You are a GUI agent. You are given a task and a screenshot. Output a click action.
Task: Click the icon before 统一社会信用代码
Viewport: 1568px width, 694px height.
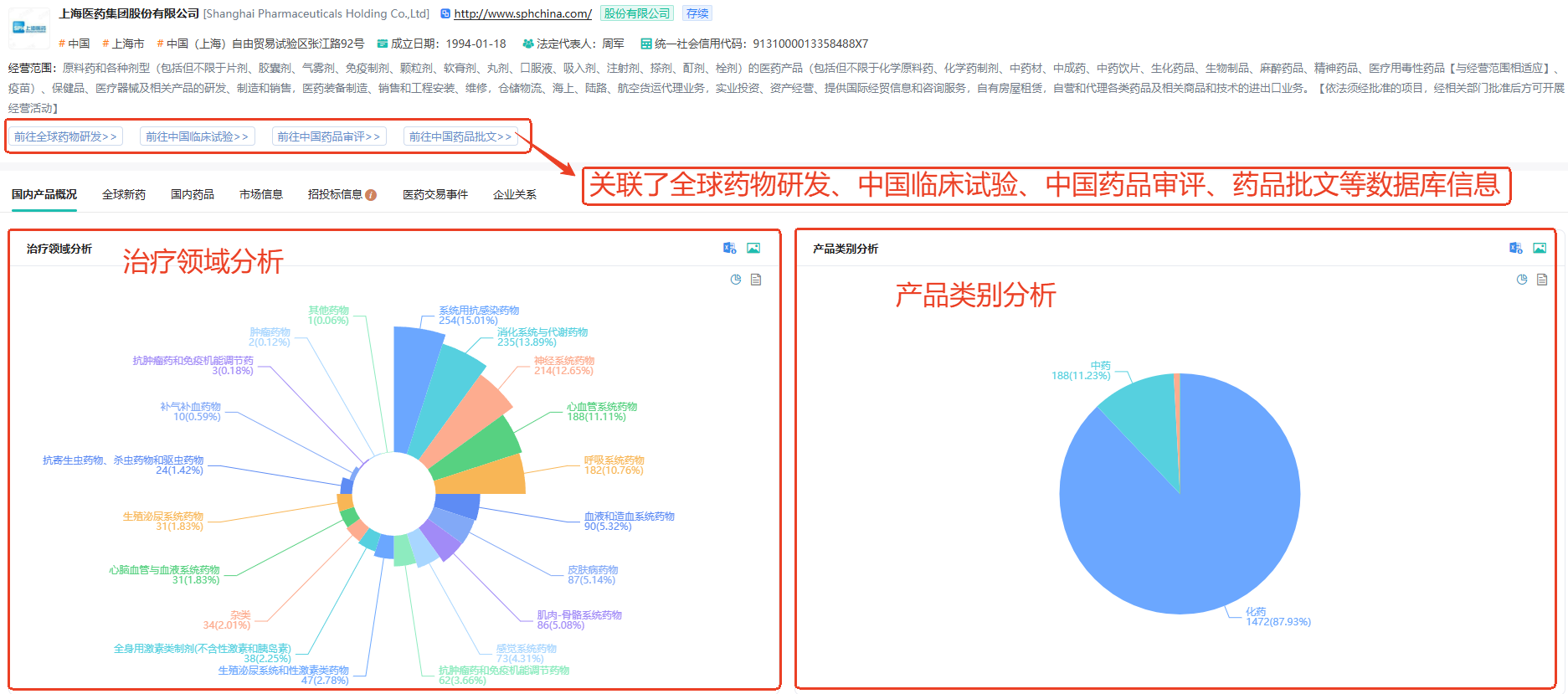click(x=646, y=44)
